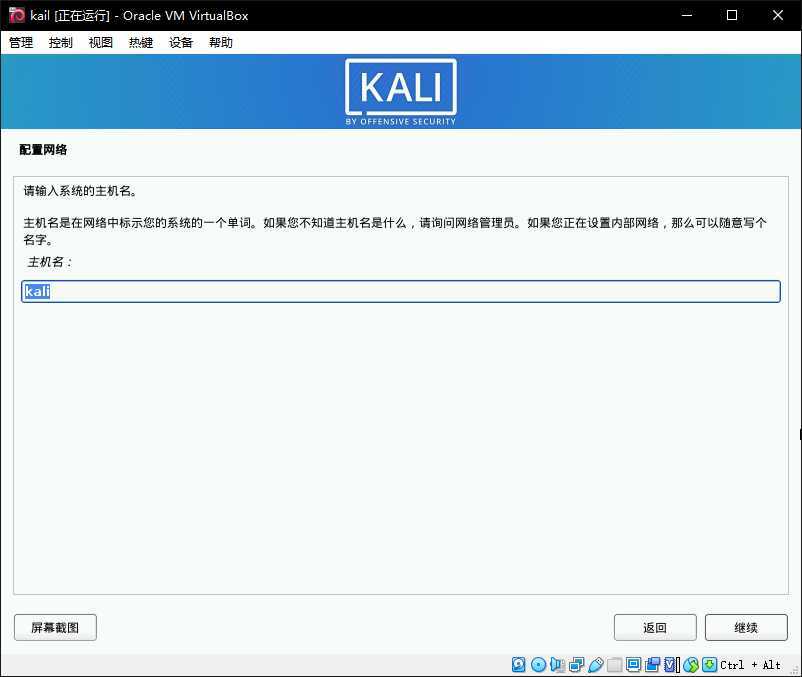Close the VirtualBox window

tap(777, 15)
